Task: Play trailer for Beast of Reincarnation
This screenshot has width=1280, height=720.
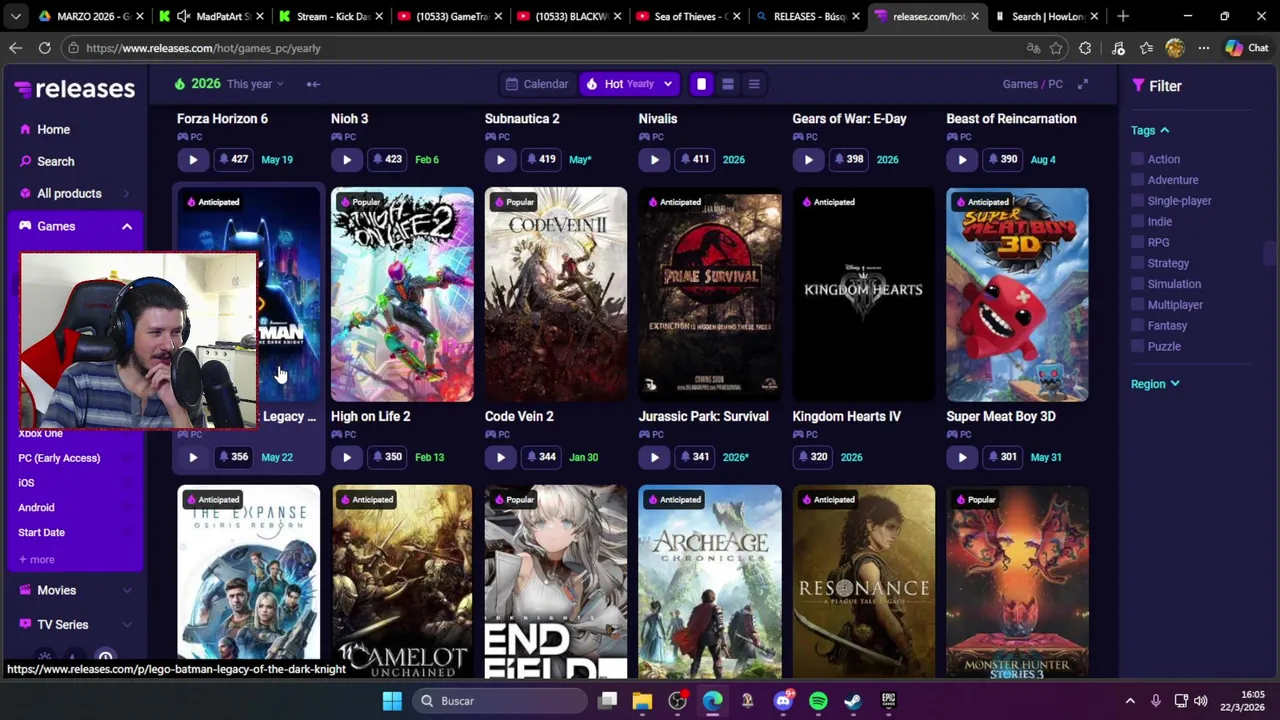Action: (962, 159)
